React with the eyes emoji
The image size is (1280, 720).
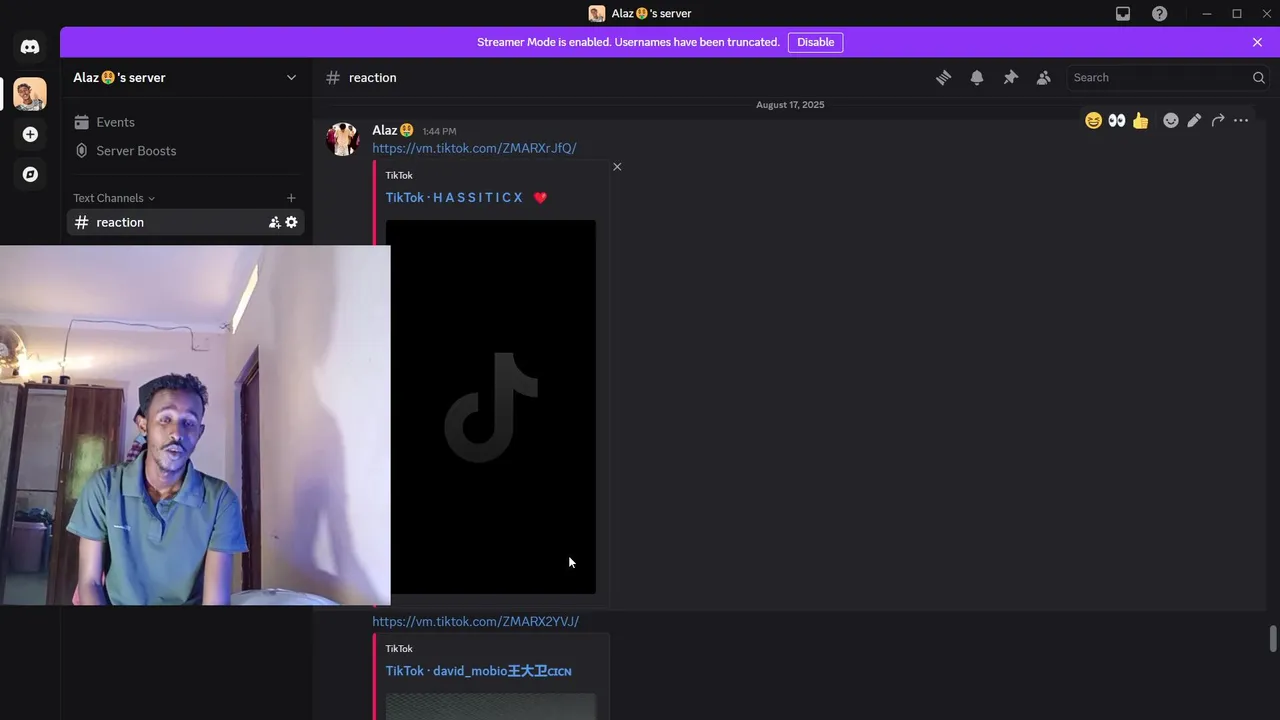point(1117,120)
